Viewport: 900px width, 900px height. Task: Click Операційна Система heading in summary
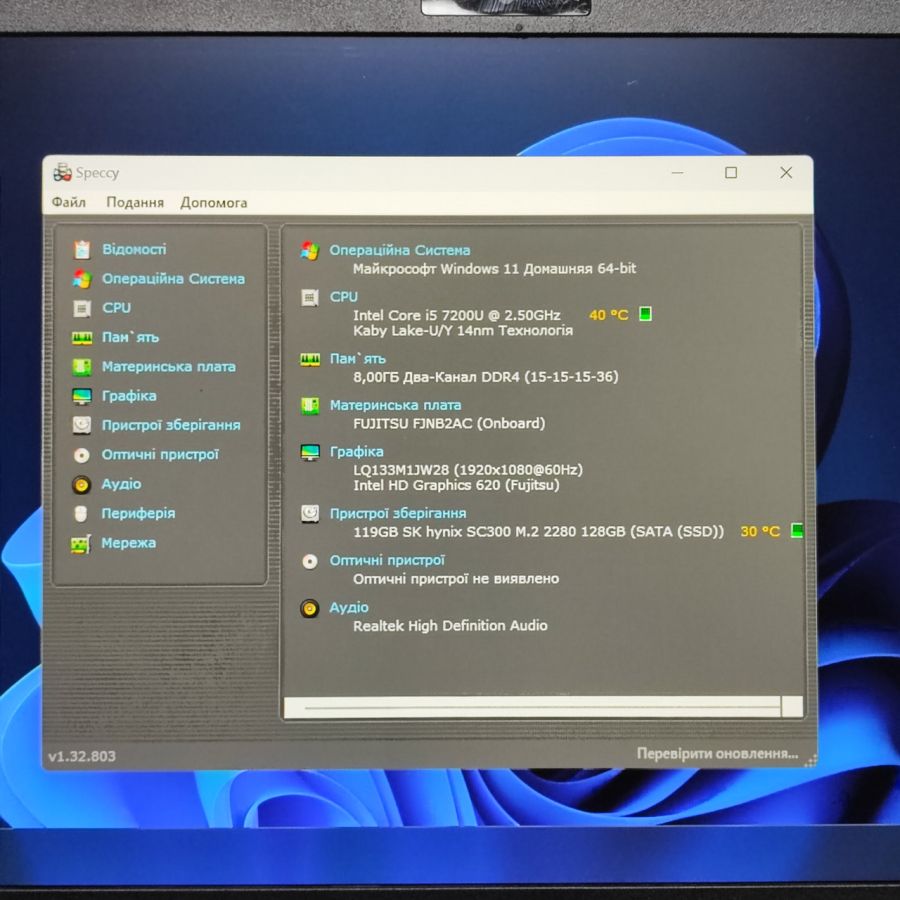coord(399,250)
